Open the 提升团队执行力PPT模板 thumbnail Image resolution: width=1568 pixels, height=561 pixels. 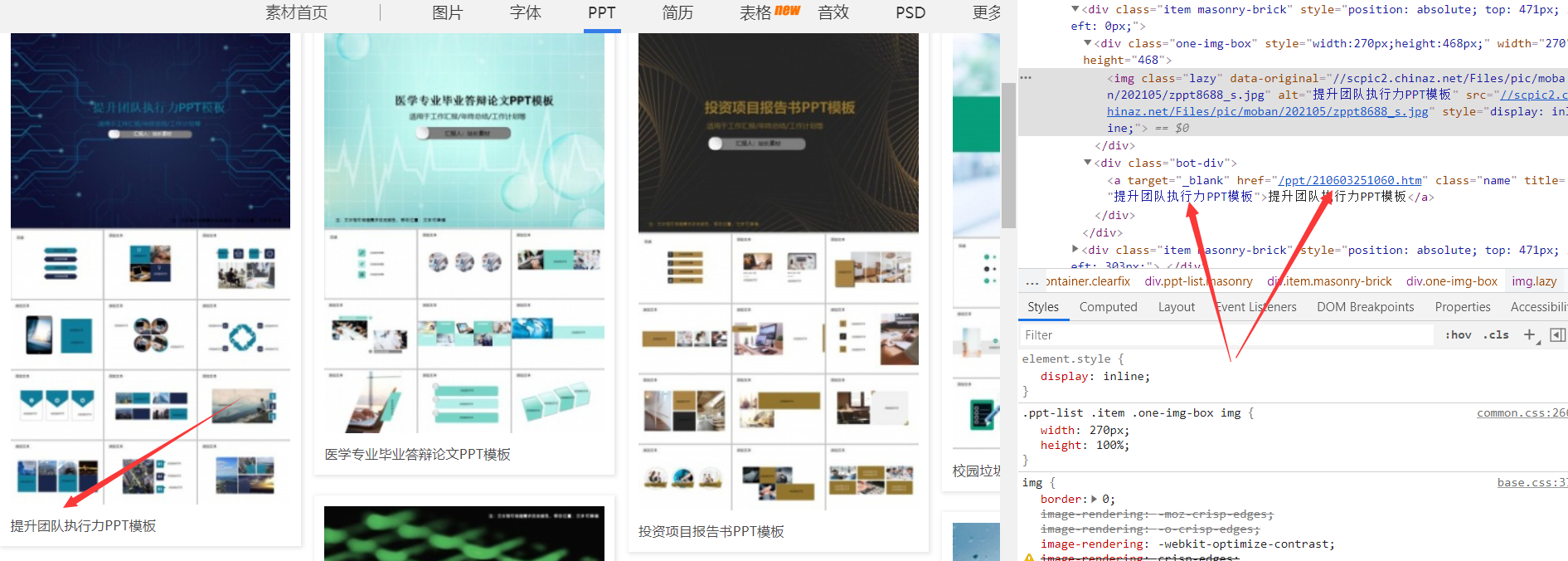click(x=150, y=268)
